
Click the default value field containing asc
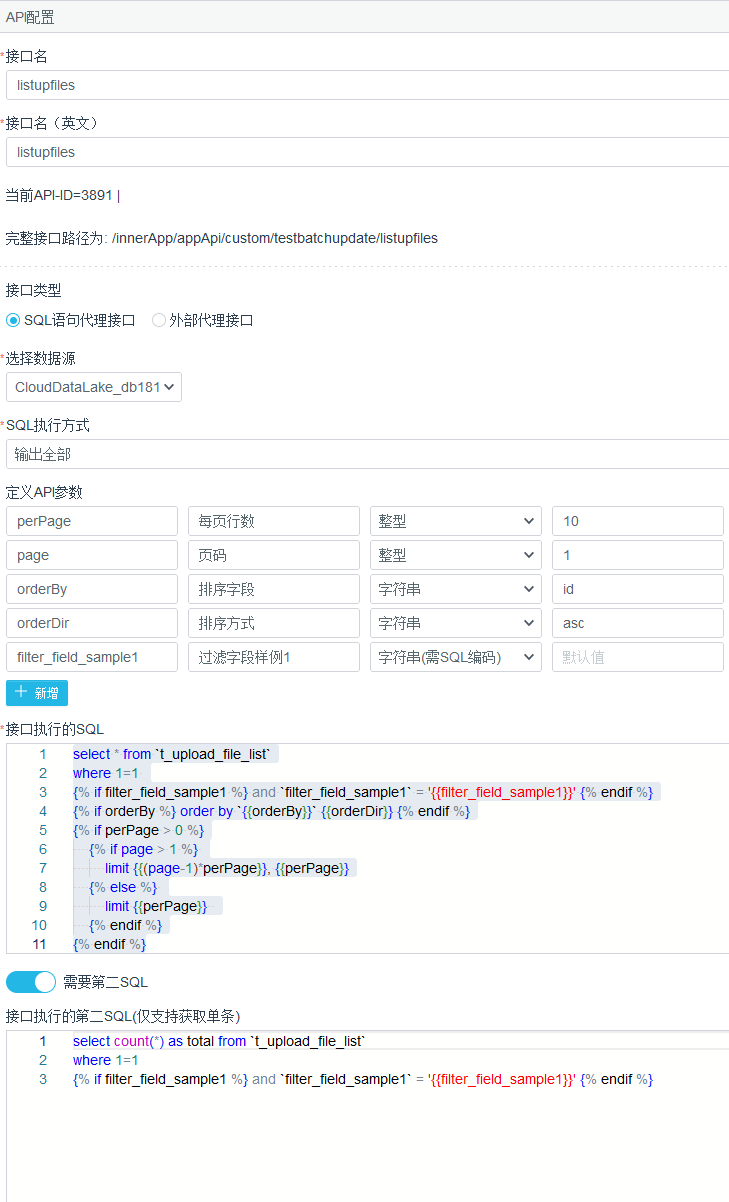pyautogui.click(x=637, y=623)
